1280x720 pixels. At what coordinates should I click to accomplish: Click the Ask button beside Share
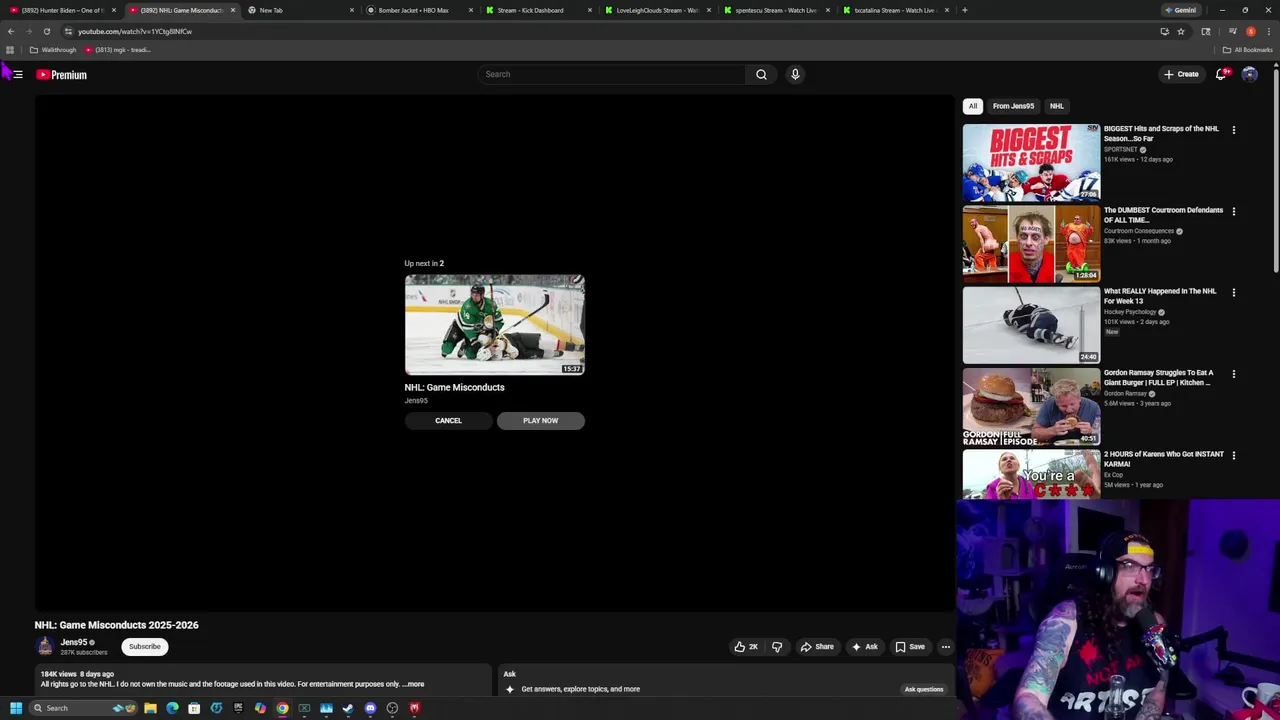tap(864, 647)
